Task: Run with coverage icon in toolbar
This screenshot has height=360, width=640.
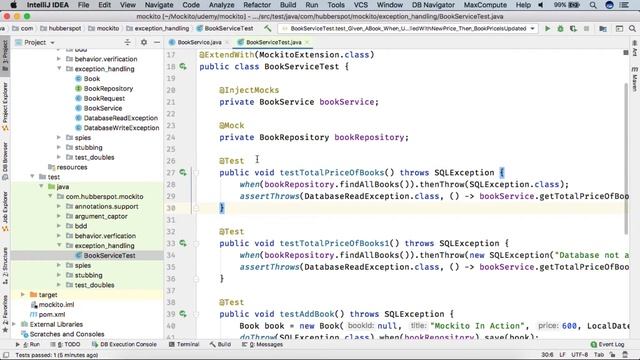Action: tap(573, 29)
